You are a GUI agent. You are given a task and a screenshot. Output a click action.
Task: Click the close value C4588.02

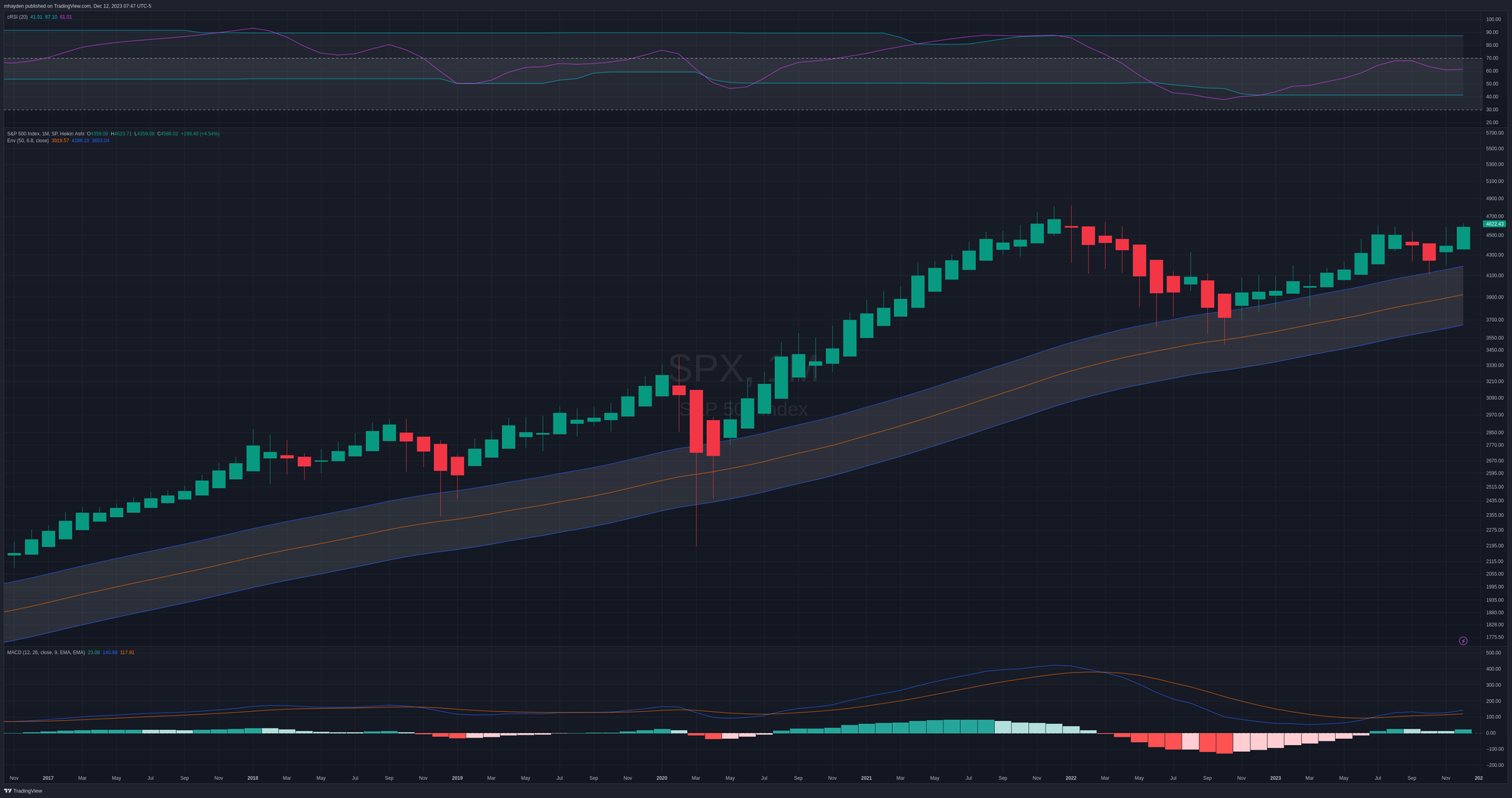point(168,134)
